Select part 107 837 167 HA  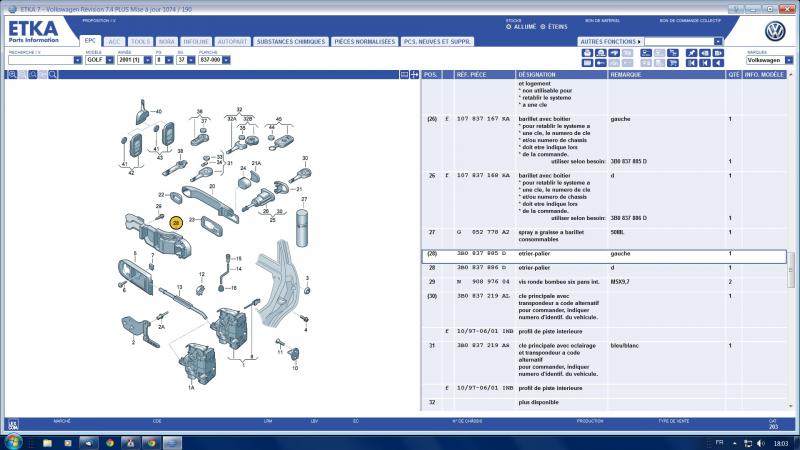(x=483, y=119)
